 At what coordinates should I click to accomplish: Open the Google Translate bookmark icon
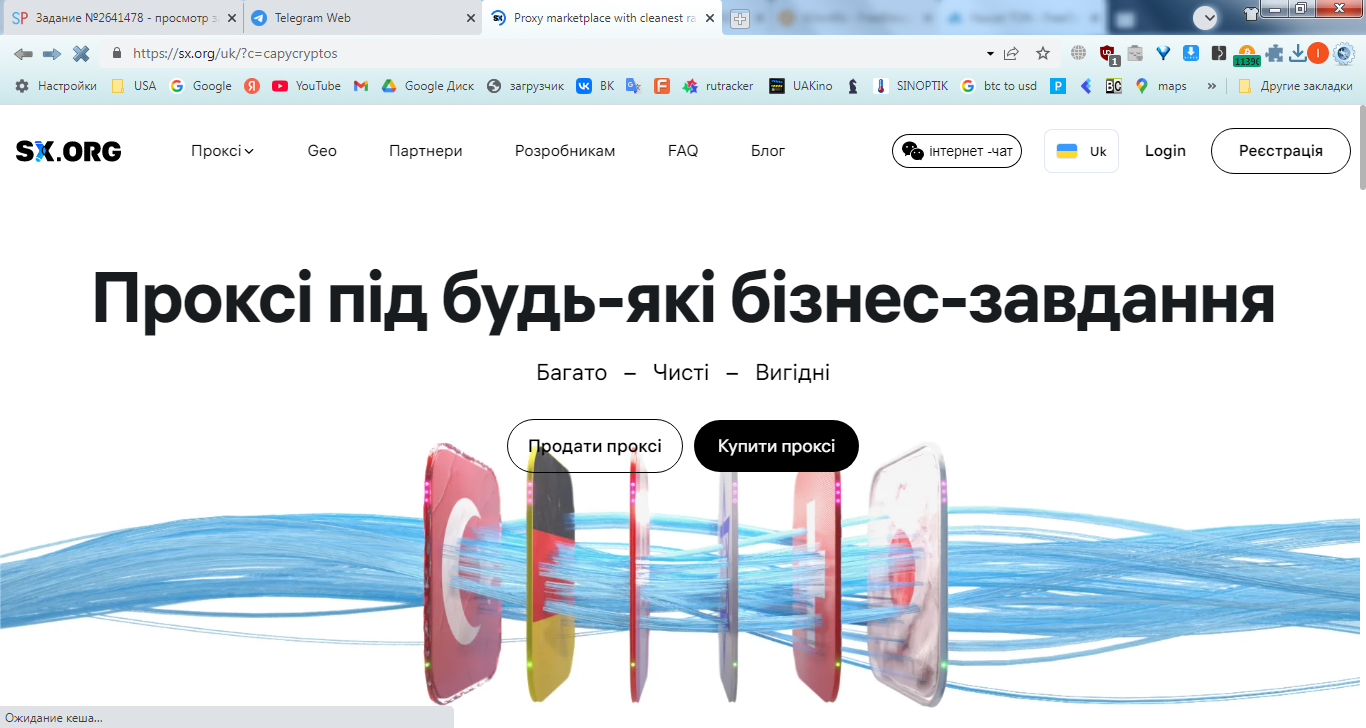click(633, 86)
